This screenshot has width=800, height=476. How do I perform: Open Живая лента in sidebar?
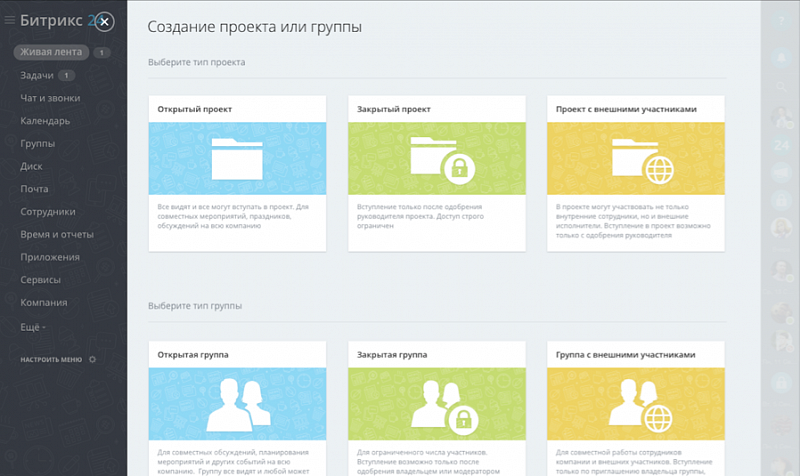50,52
